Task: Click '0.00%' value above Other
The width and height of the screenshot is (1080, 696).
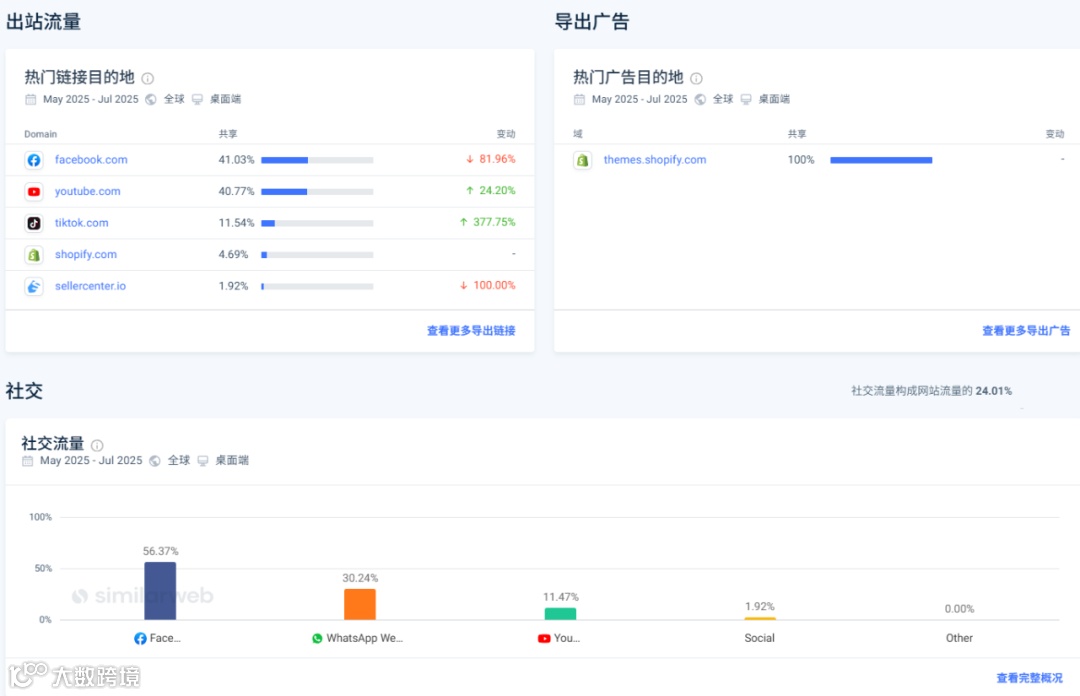Action: 959,609
